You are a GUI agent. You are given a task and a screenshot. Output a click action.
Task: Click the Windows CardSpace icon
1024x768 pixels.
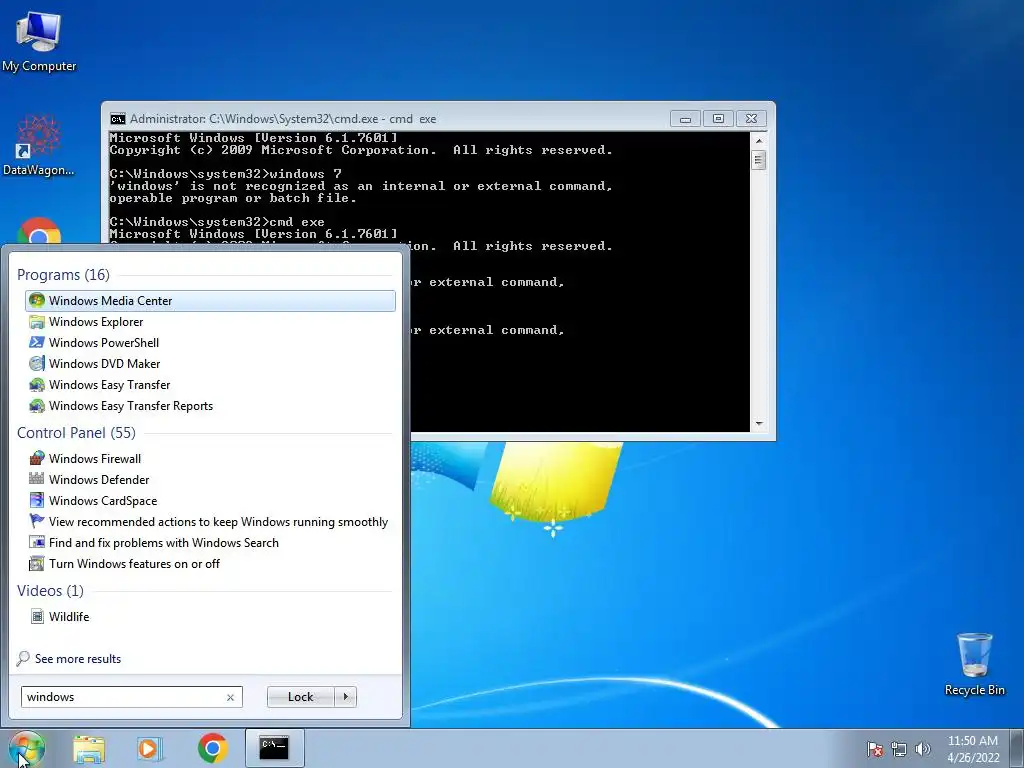tap(37, 500)
